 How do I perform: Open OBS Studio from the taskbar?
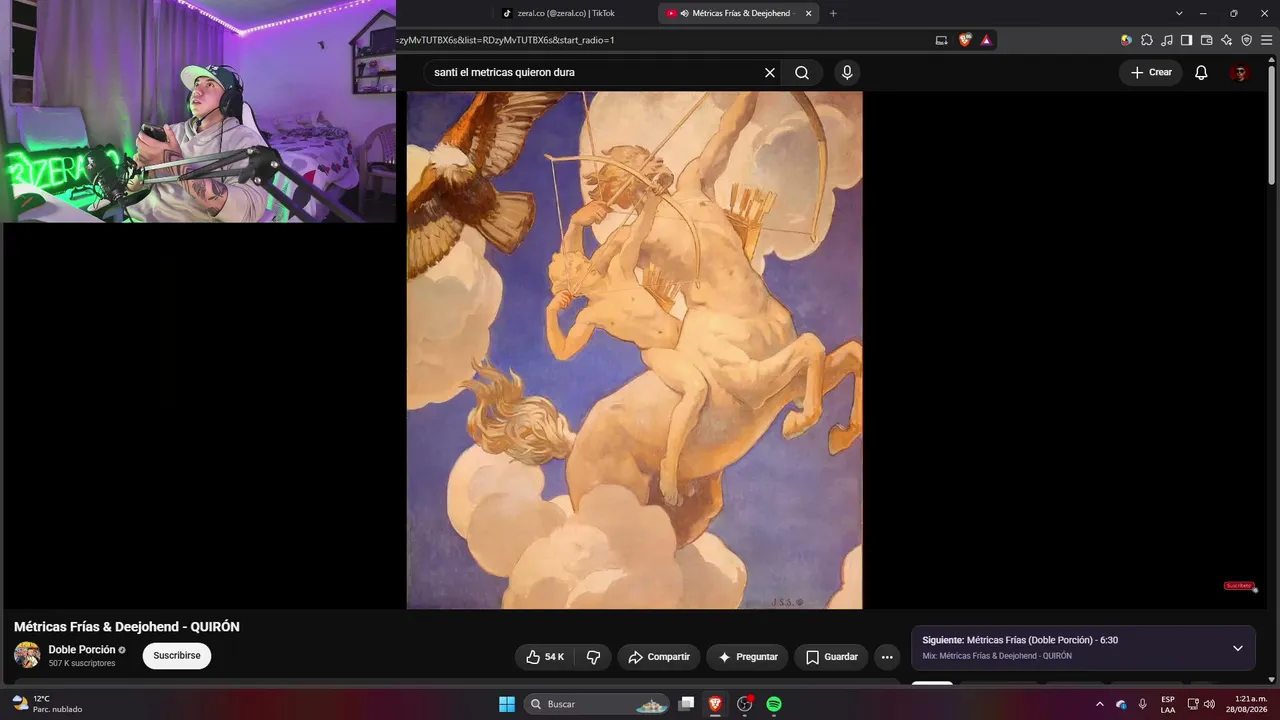(x=745, y=704)
